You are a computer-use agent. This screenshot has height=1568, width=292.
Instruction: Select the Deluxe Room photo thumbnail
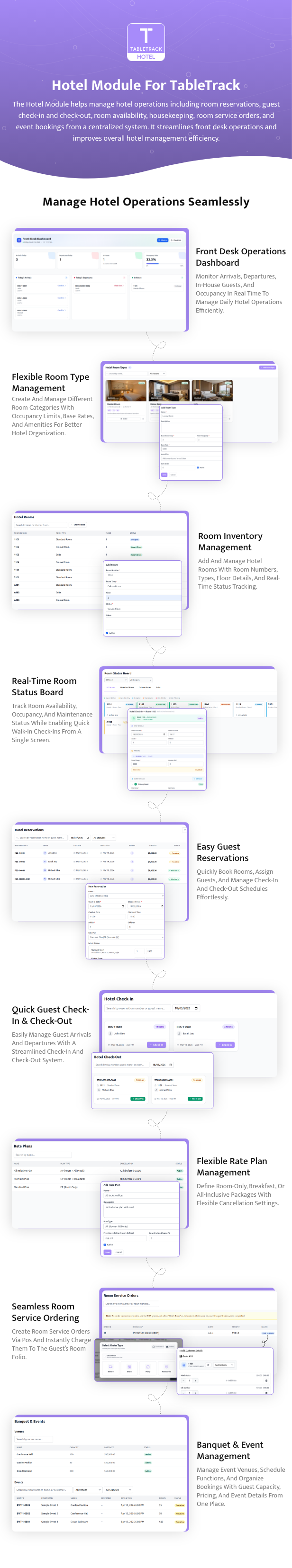169,390
